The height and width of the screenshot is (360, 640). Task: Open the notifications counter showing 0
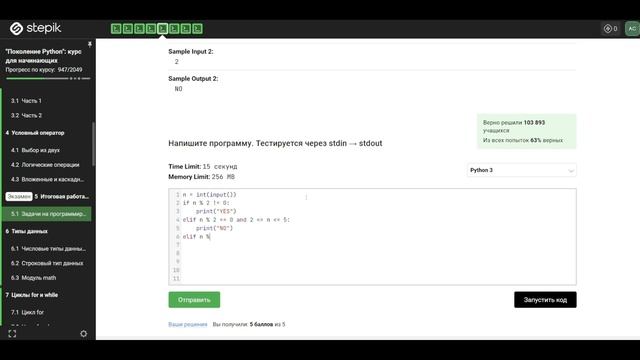coord(611,29)
